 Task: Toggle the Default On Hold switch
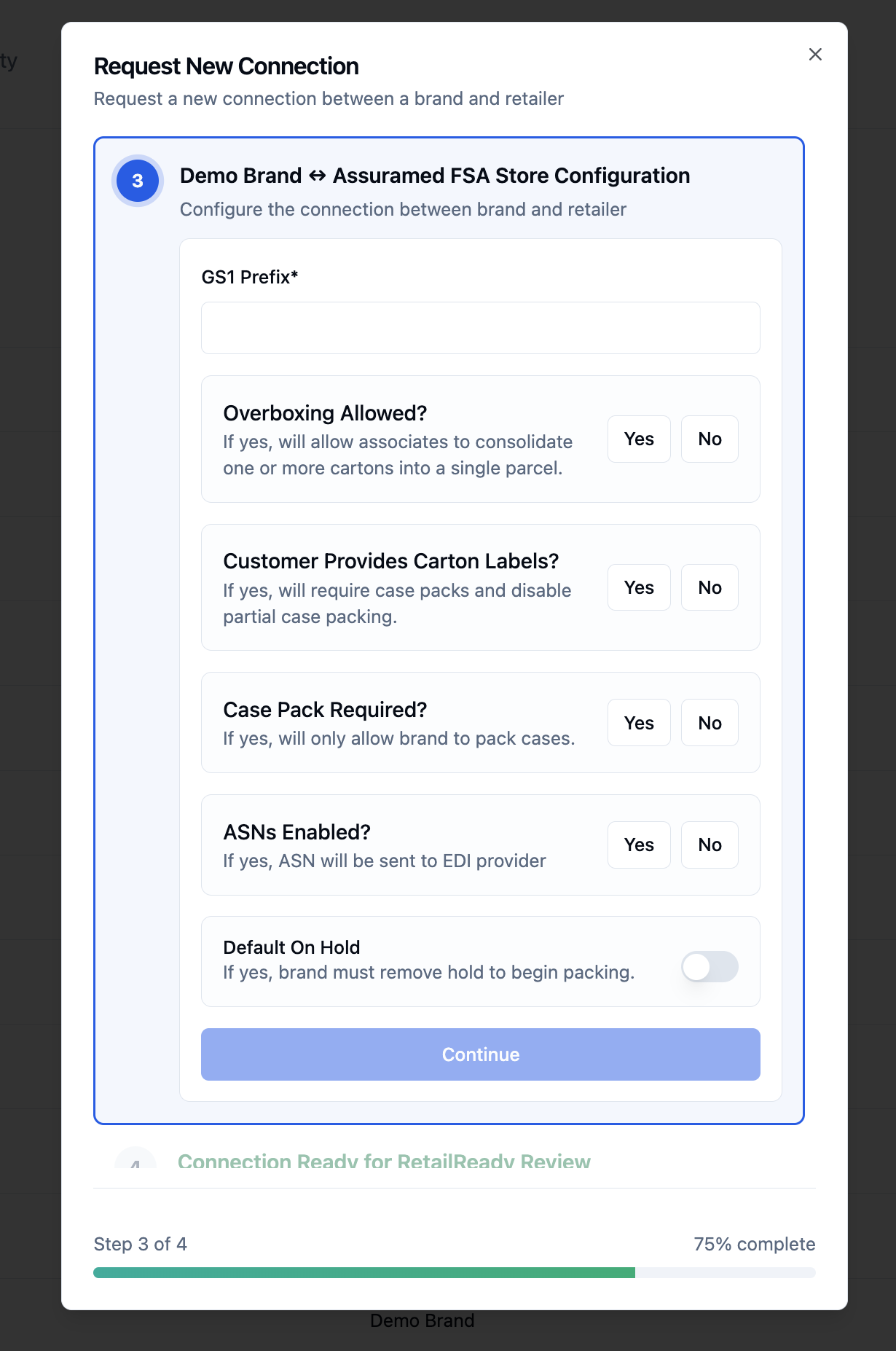point(710,967)
